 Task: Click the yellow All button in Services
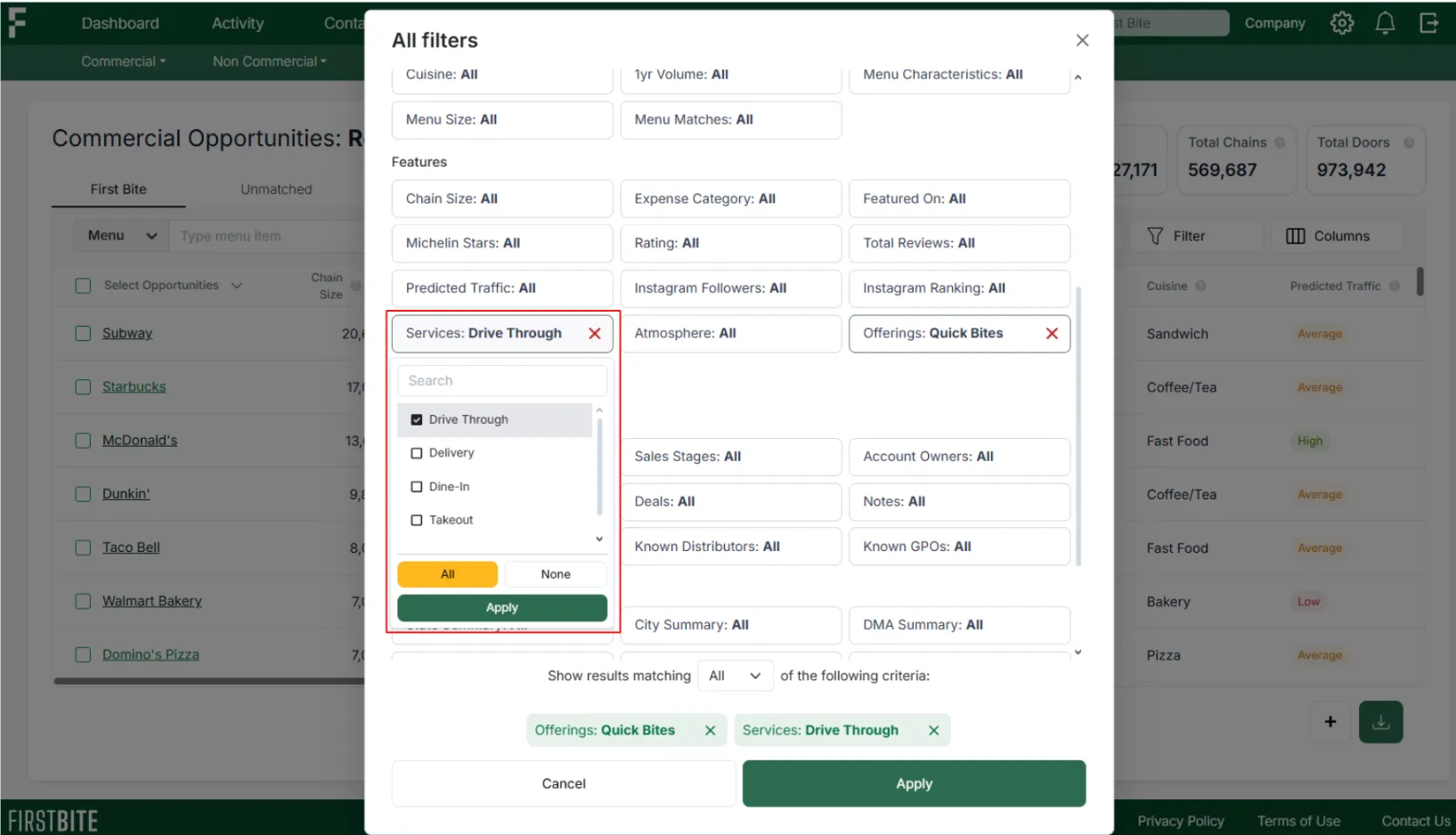(448, 574)
